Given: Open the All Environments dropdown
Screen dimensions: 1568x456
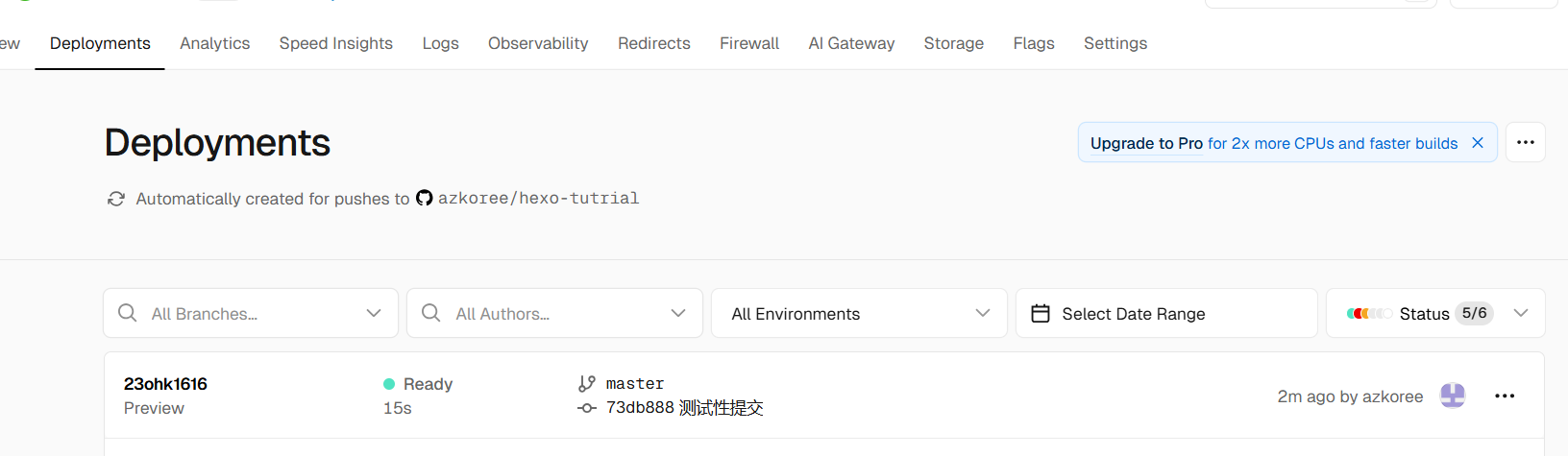Looking at the screenshot, I should pyautogui.click(x=859, y=313).
